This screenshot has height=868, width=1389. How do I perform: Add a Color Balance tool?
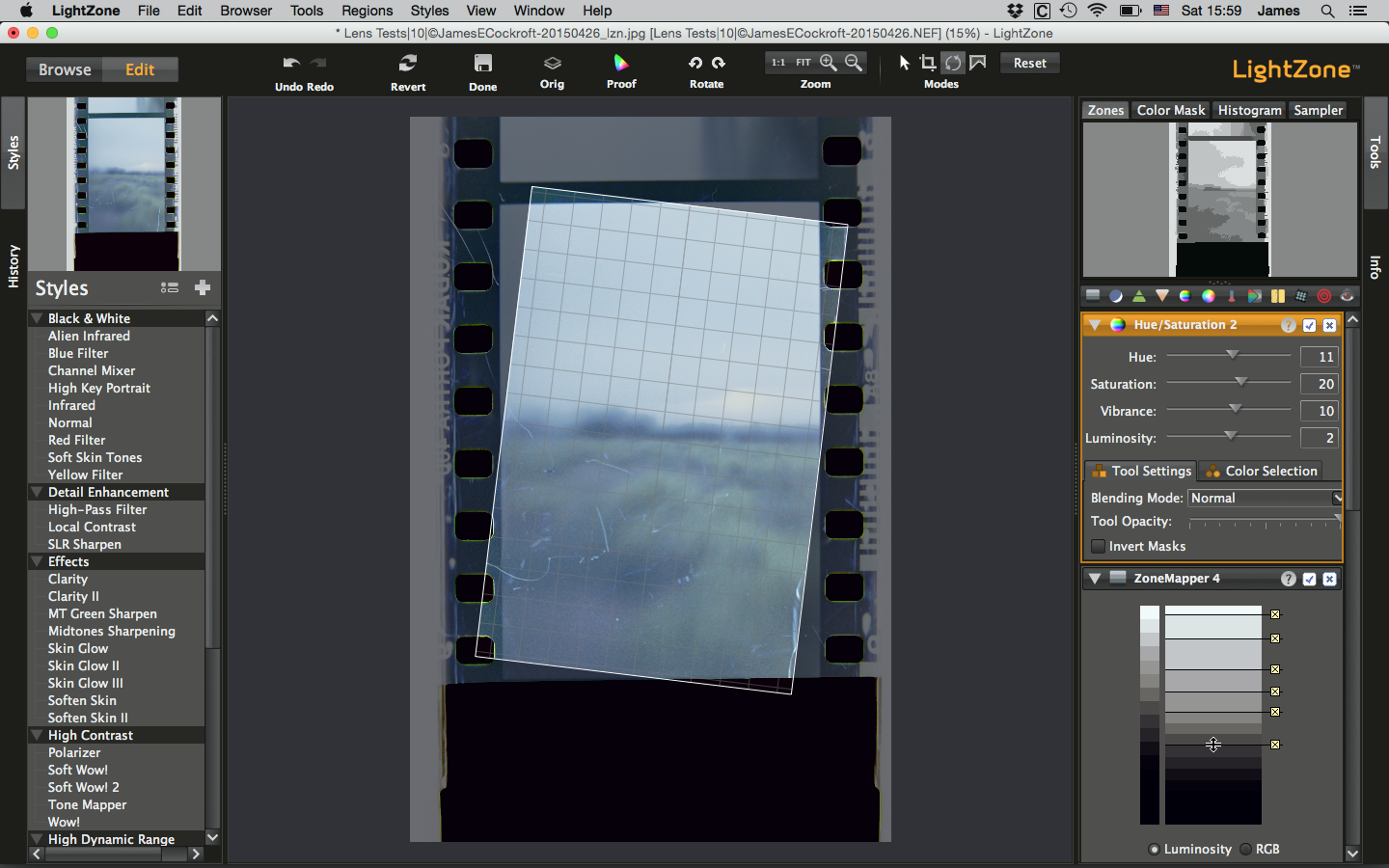(x=1209, y=296)
